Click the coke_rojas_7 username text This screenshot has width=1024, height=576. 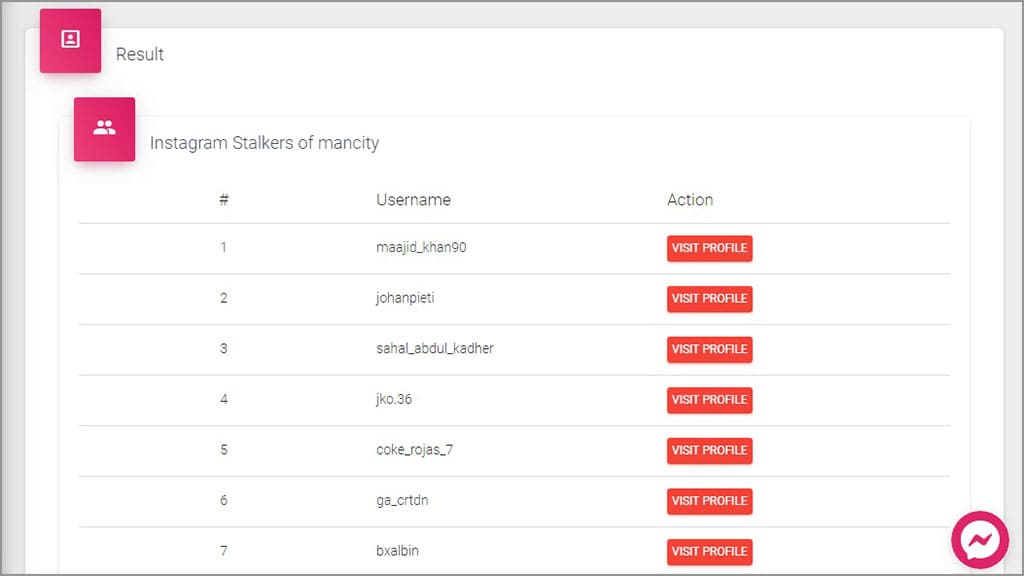point(414,450)
